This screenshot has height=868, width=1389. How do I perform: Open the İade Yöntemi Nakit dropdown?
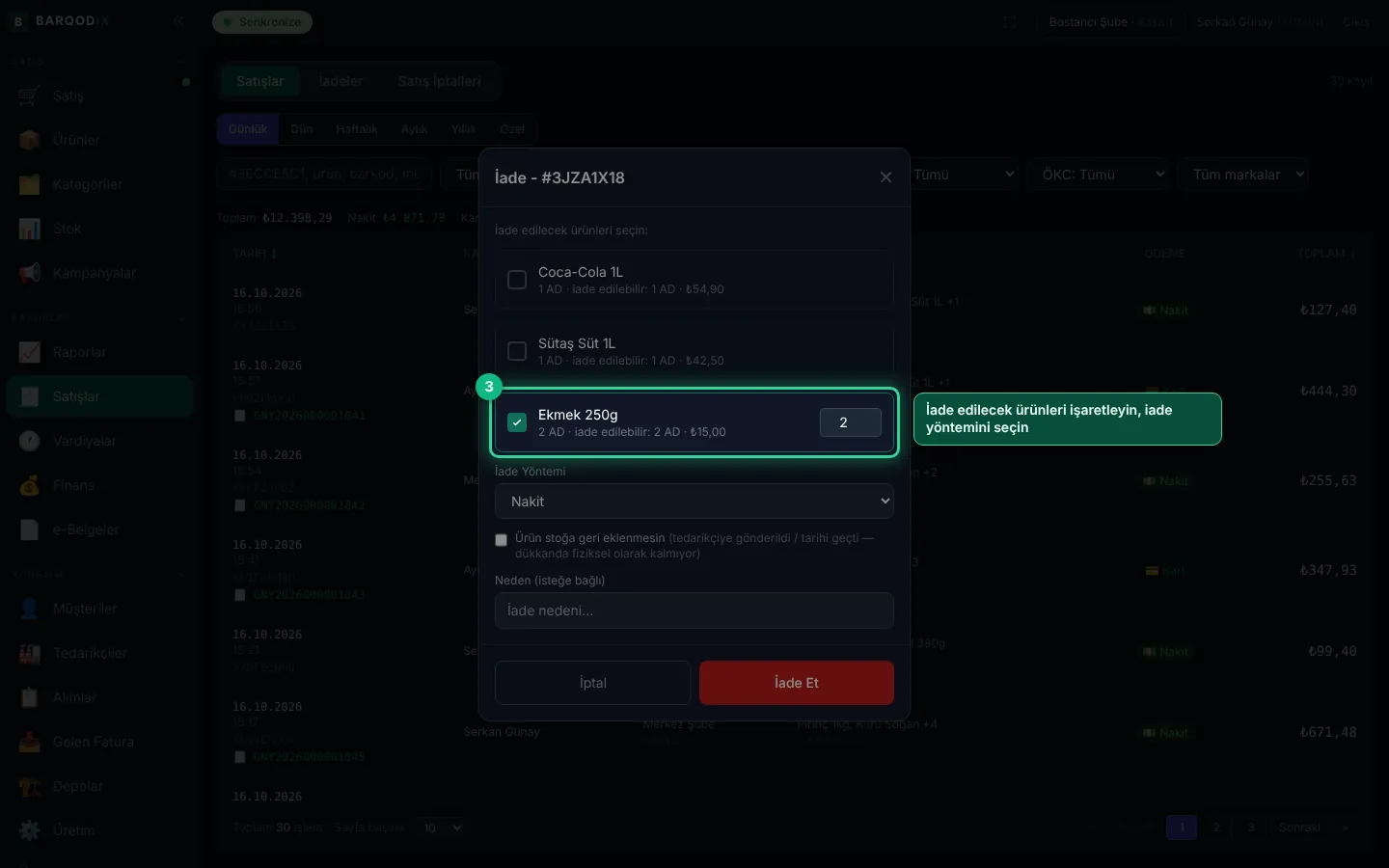(x=694, y=502)
